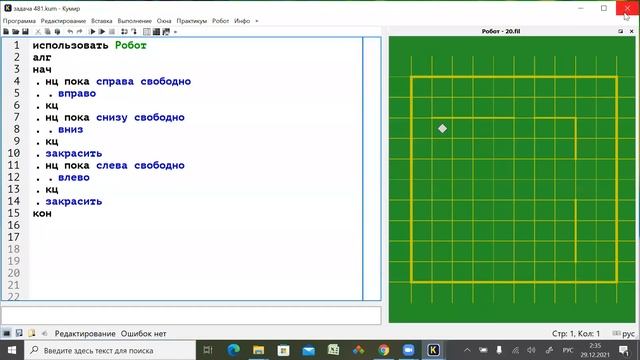Click 'снизу свободно' on line 7
This screenshot has height=360, width=640.
click(140, 118)
